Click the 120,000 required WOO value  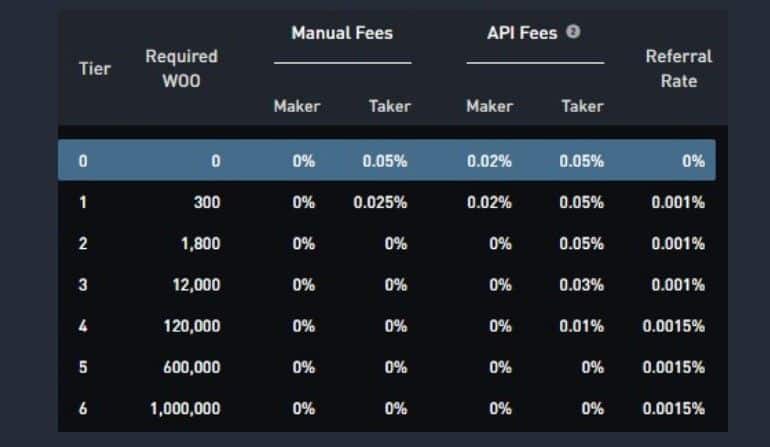(x=192, y=326)
